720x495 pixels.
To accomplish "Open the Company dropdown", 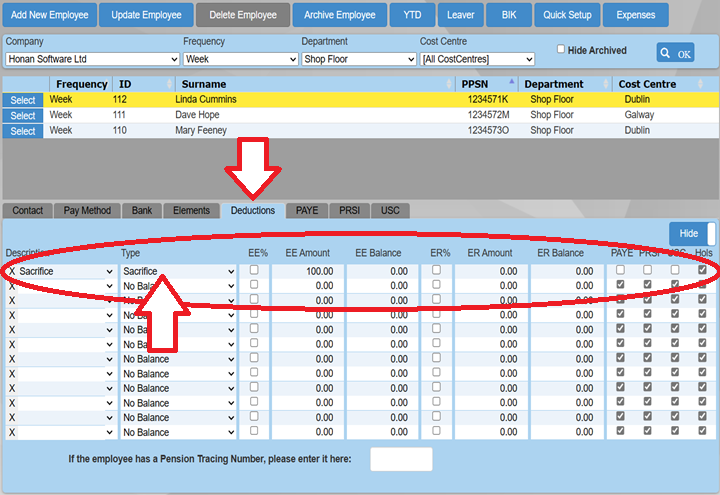I will (x=90, y=60).
